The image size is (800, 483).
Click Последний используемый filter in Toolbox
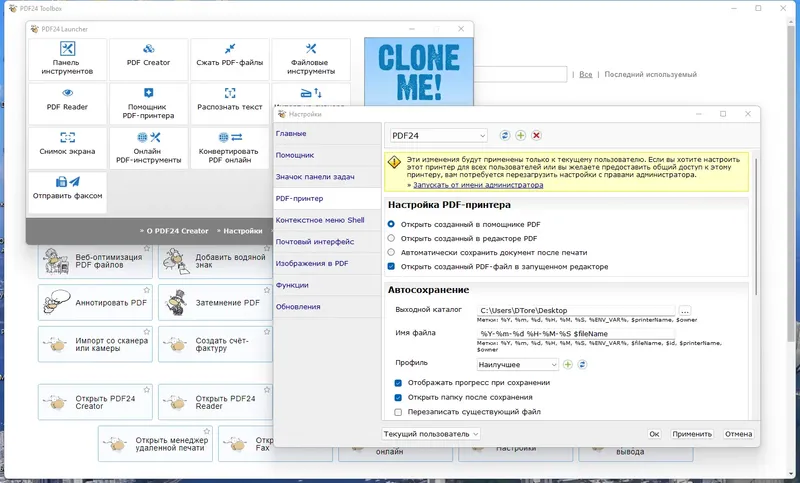pyautogui.click(x=651, y=74)
